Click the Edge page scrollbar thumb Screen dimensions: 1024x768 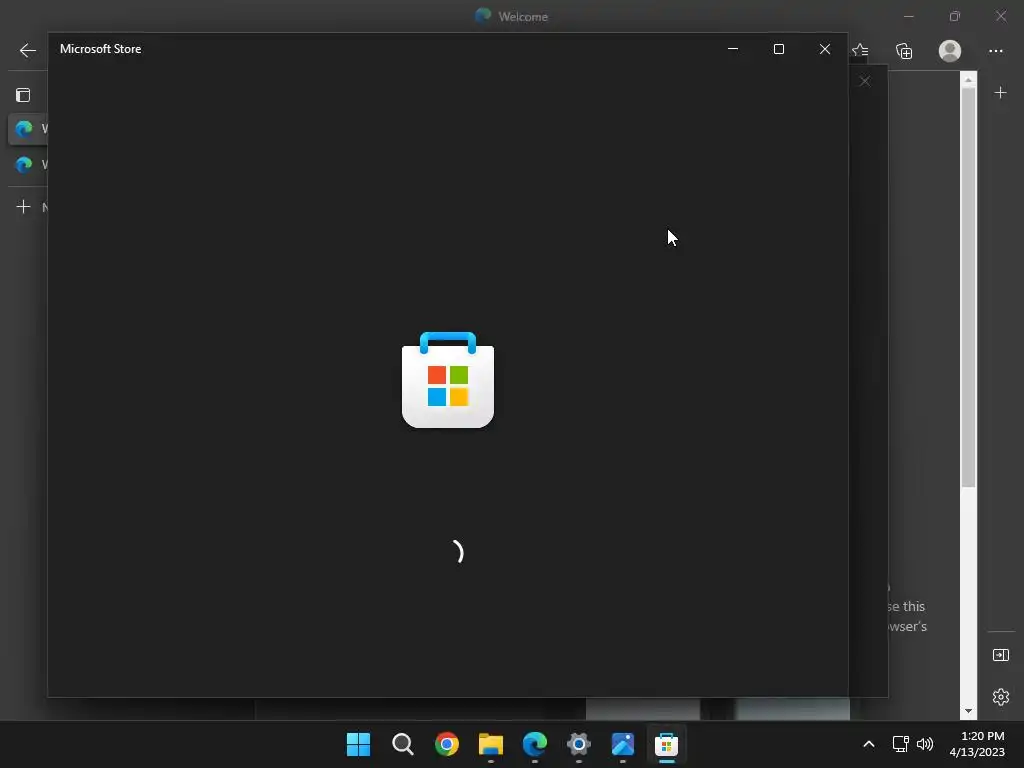pos(968,287)
